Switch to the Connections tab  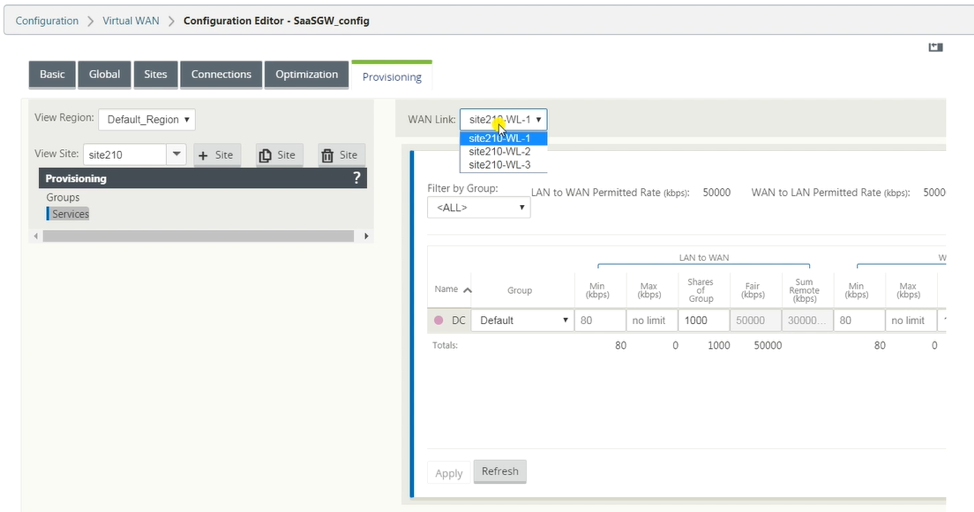[x=221, y=75]
